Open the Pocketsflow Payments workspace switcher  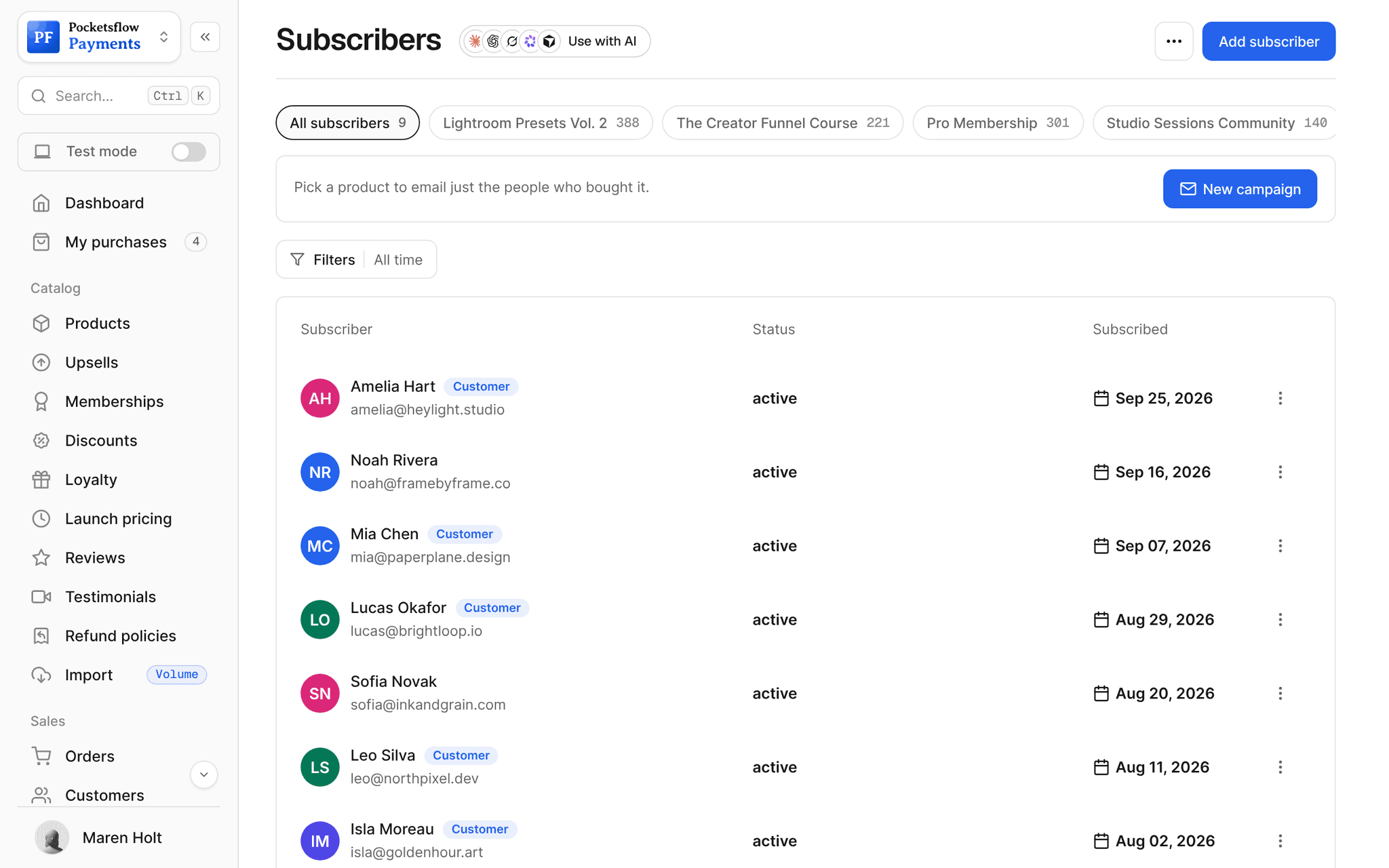100,37
